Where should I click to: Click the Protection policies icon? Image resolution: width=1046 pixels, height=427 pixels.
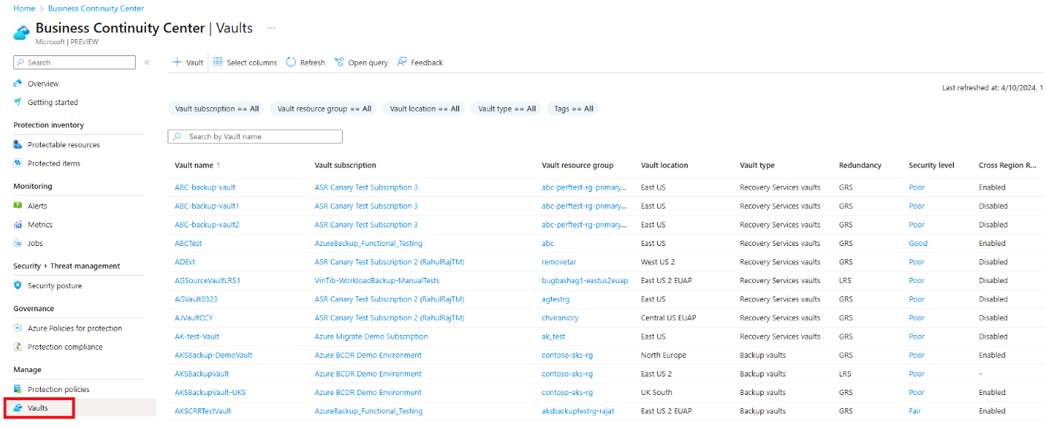pyautogui.click(x=18, y=389)
